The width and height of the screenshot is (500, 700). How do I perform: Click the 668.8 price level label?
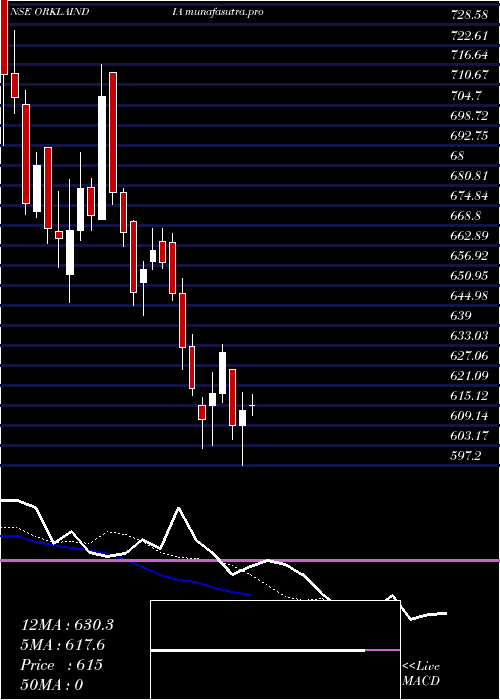pos(467,216)
